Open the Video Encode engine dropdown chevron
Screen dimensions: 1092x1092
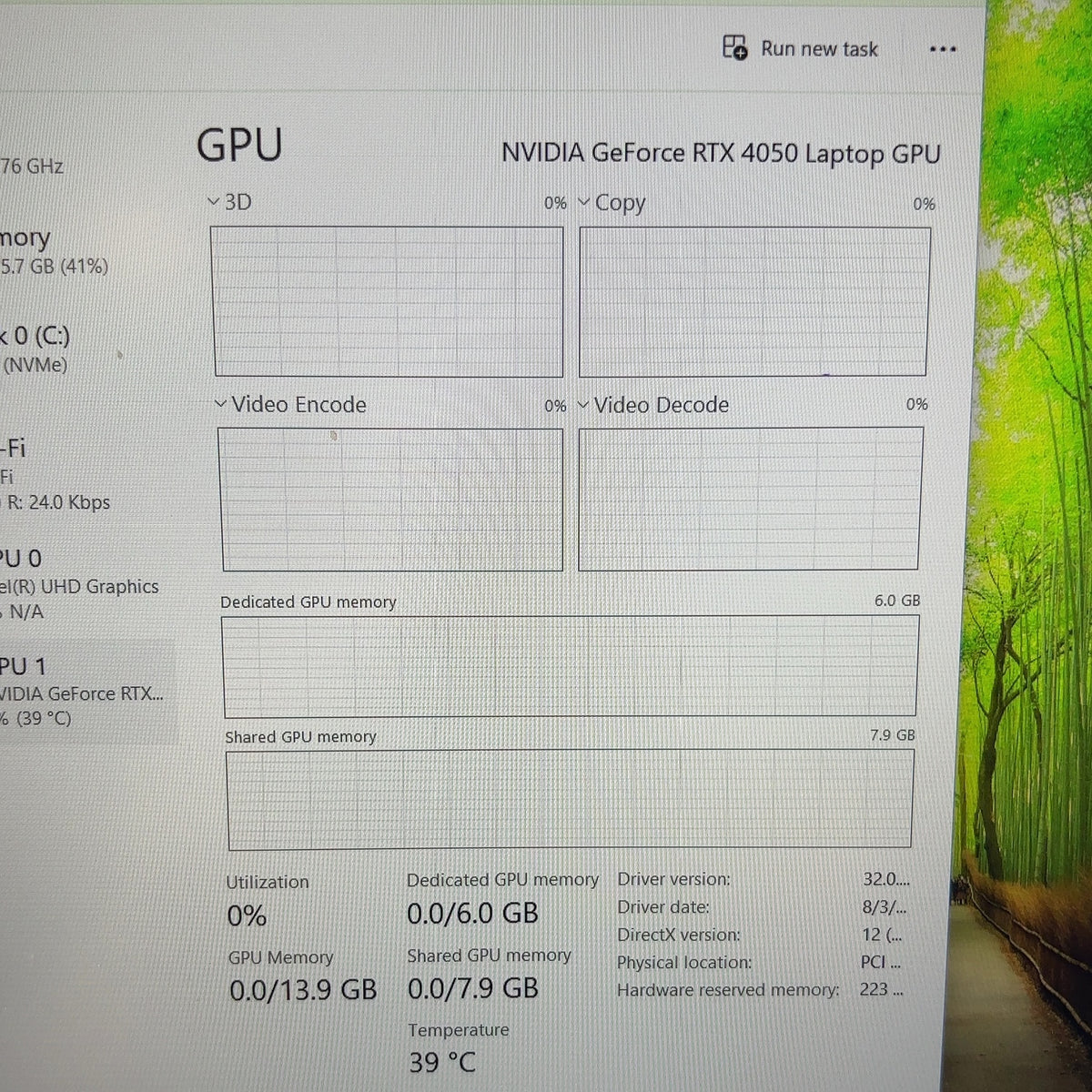click(x=220, y=403)
